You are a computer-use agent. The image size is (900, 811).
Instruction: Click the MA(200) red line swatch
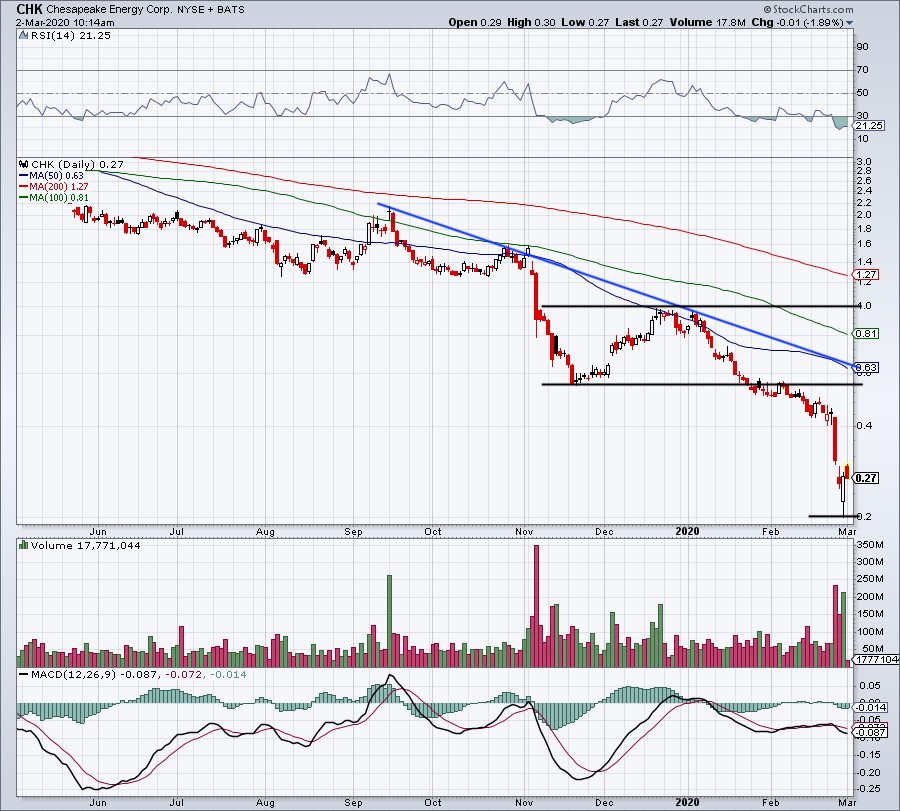[x=24, y=187]
